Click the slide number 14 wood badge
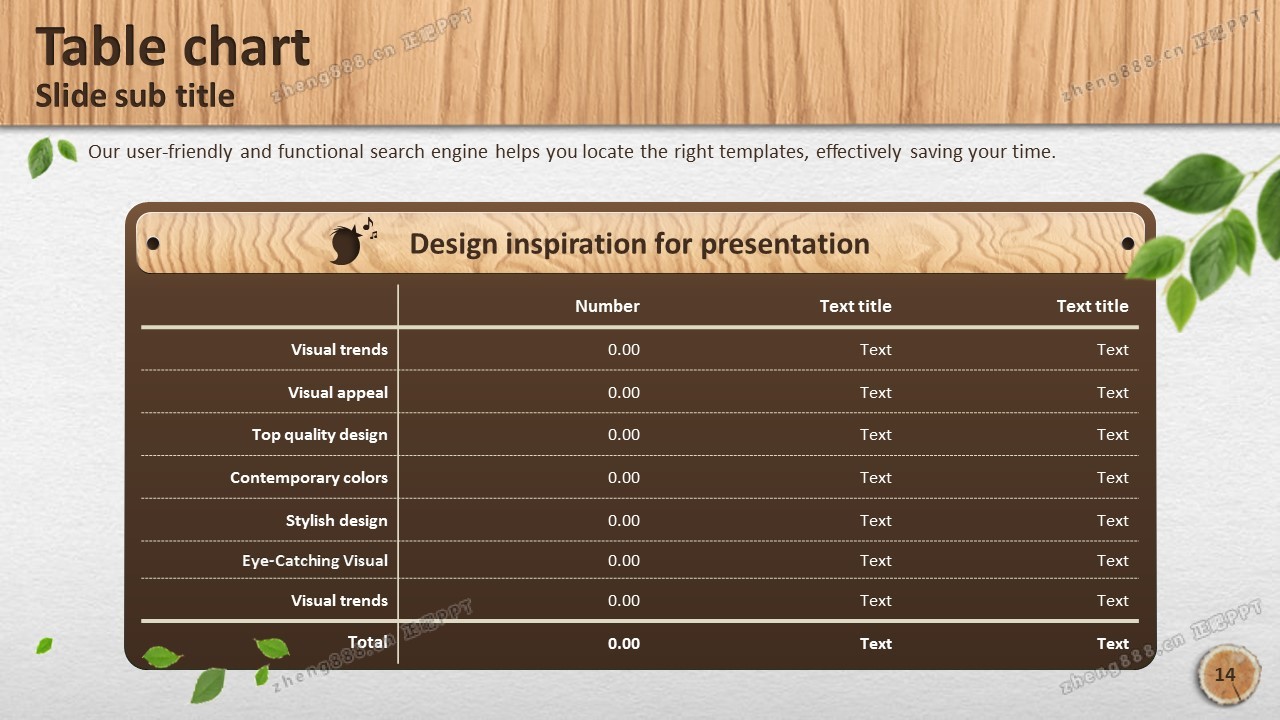Screen dimensions: 1280x720 1225,675
